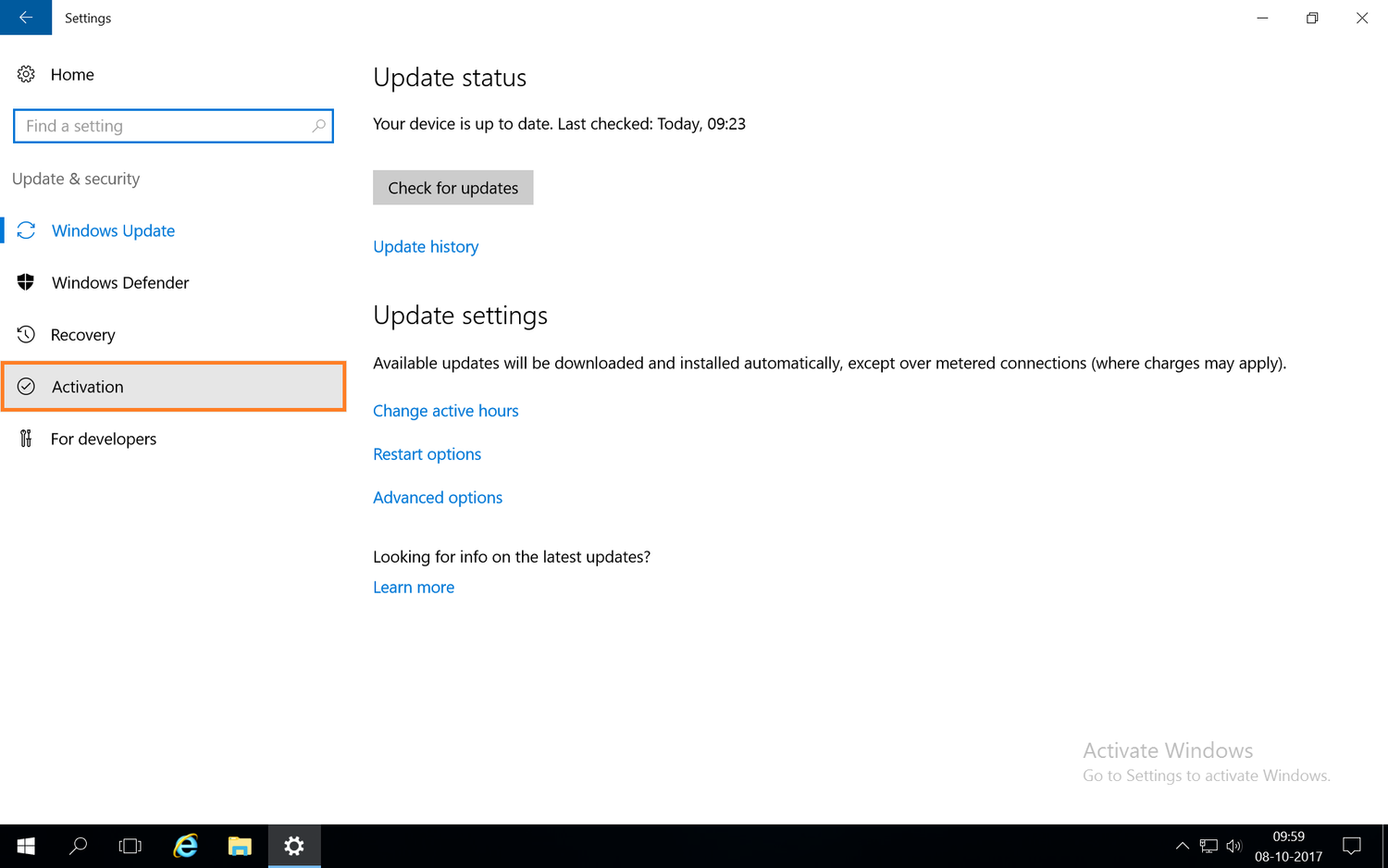1388x868 pixels.
Task: Open Update history
Action: pos(426,246)
